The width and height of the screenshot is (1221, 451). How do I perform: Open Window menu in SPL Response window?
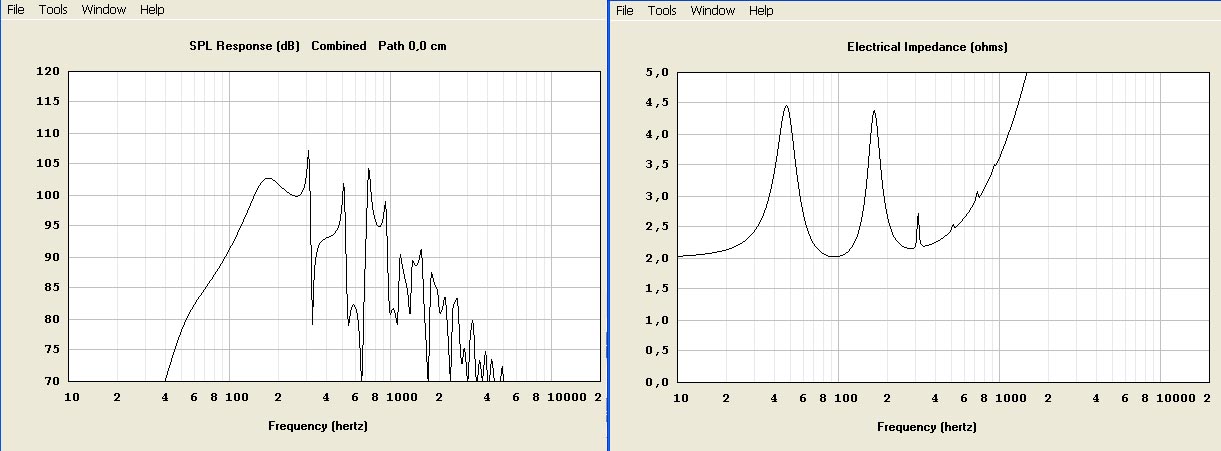pyautogui.click(x=104, y=10)
